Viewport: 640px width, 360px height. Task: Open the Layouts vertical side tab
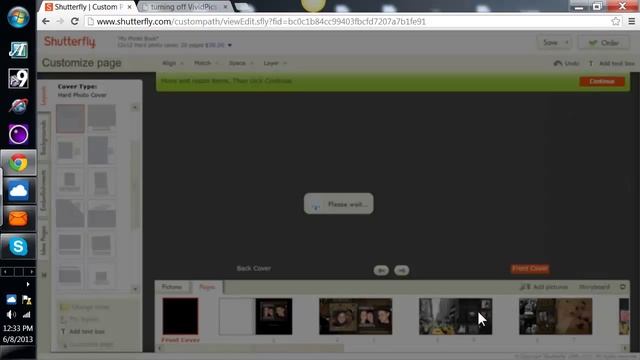(44, 96)
